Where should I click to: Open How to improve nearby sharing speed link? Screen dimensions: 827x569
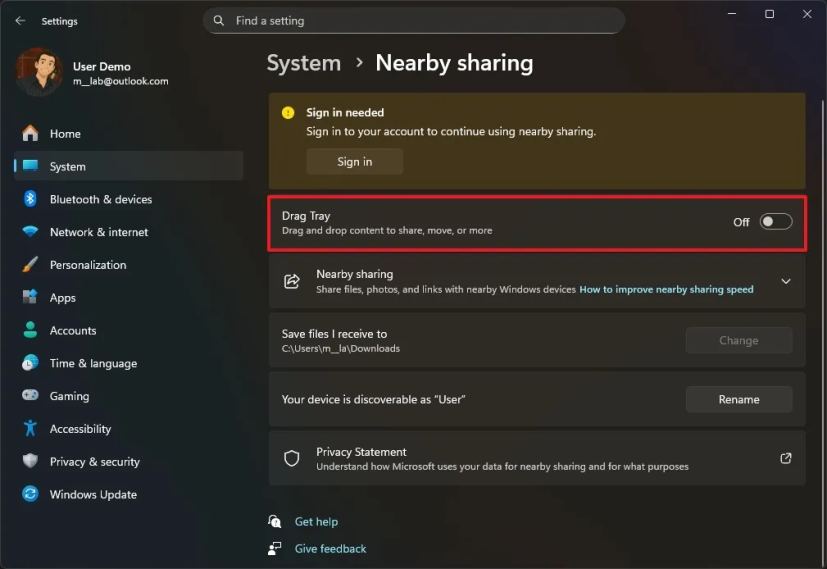(x=666, y=290)
